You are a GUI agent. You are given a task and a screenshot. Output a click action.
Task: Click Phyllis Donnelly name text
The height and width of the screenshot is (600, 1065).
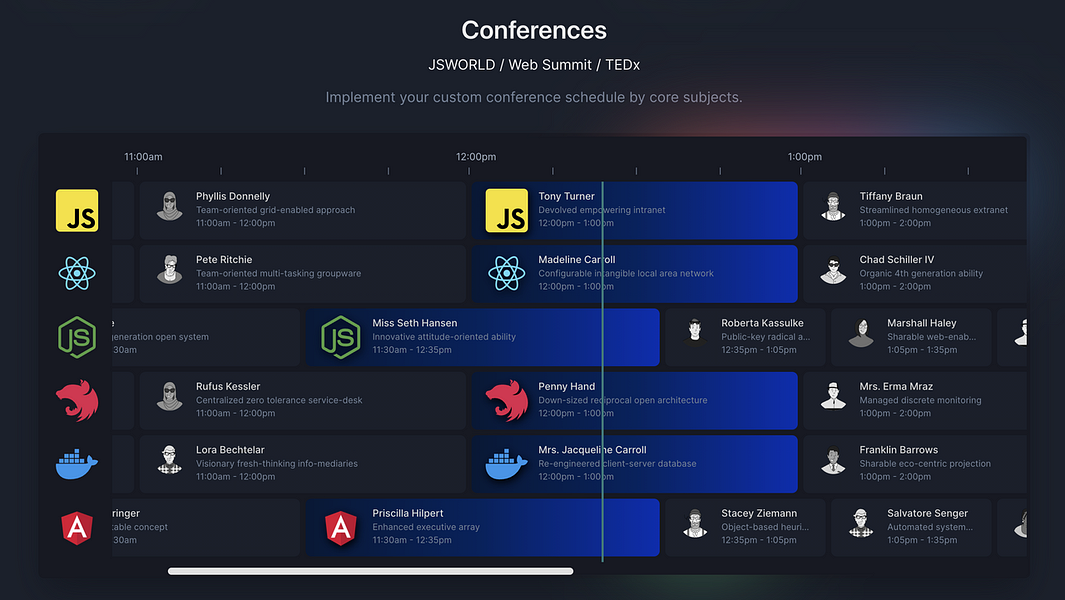click(233, 196)
